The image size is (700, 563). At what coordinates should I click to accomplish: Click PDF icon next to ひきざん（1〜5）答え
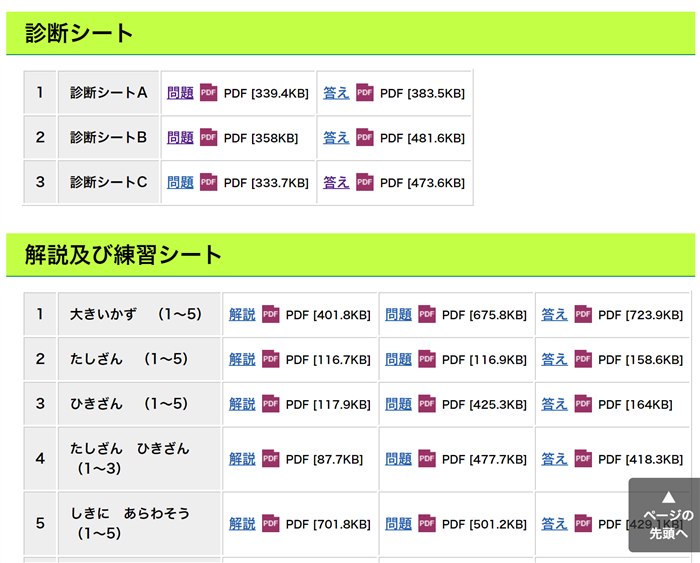click(x=583, y=404)
